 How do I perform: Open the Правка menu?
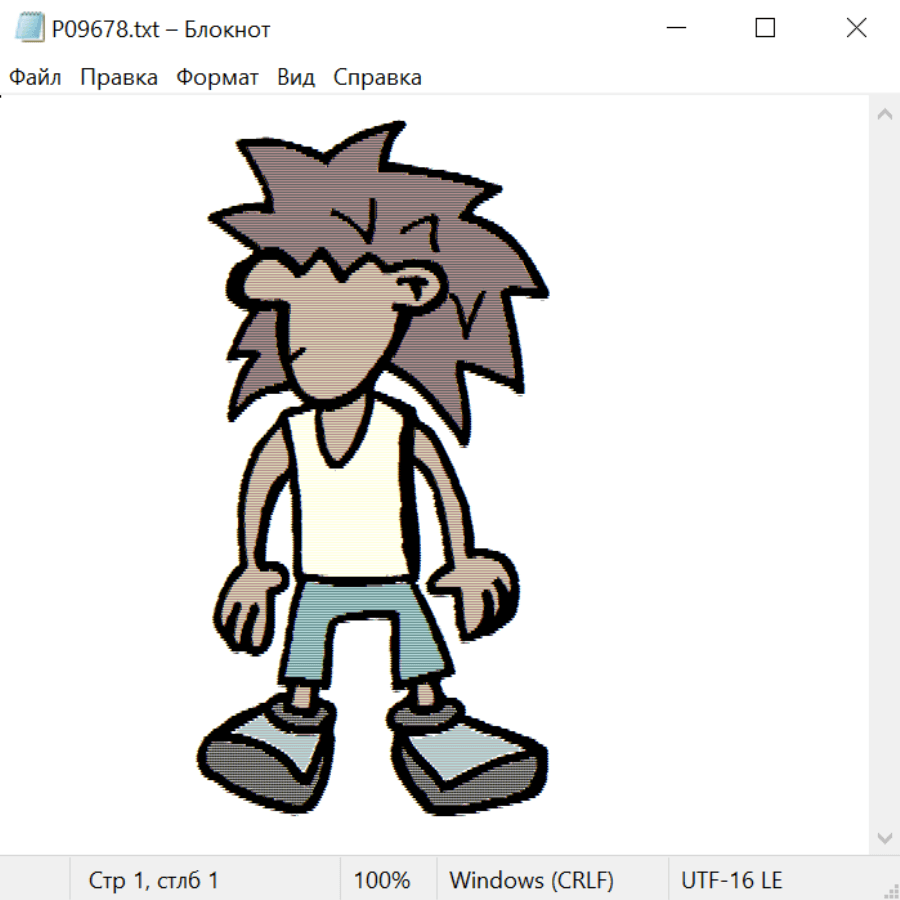[119, 78]
